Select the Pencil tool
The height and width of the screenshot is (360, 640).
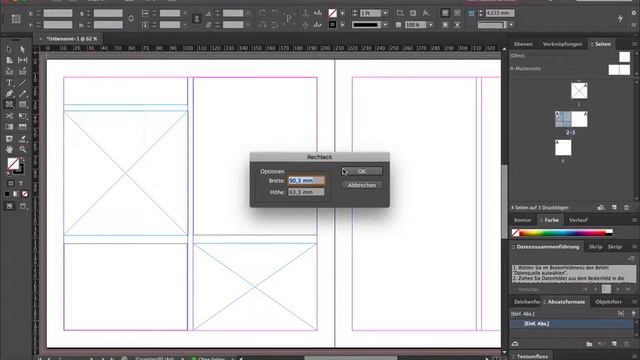(22, 94)
